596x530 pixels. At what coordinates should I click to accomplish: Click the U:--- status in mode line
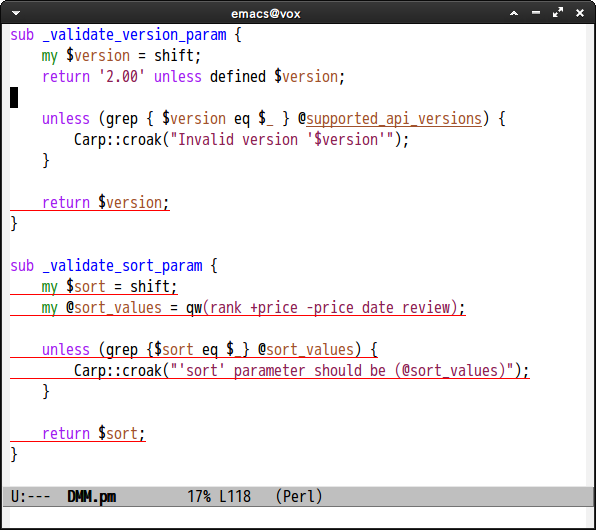click(30, 497)
